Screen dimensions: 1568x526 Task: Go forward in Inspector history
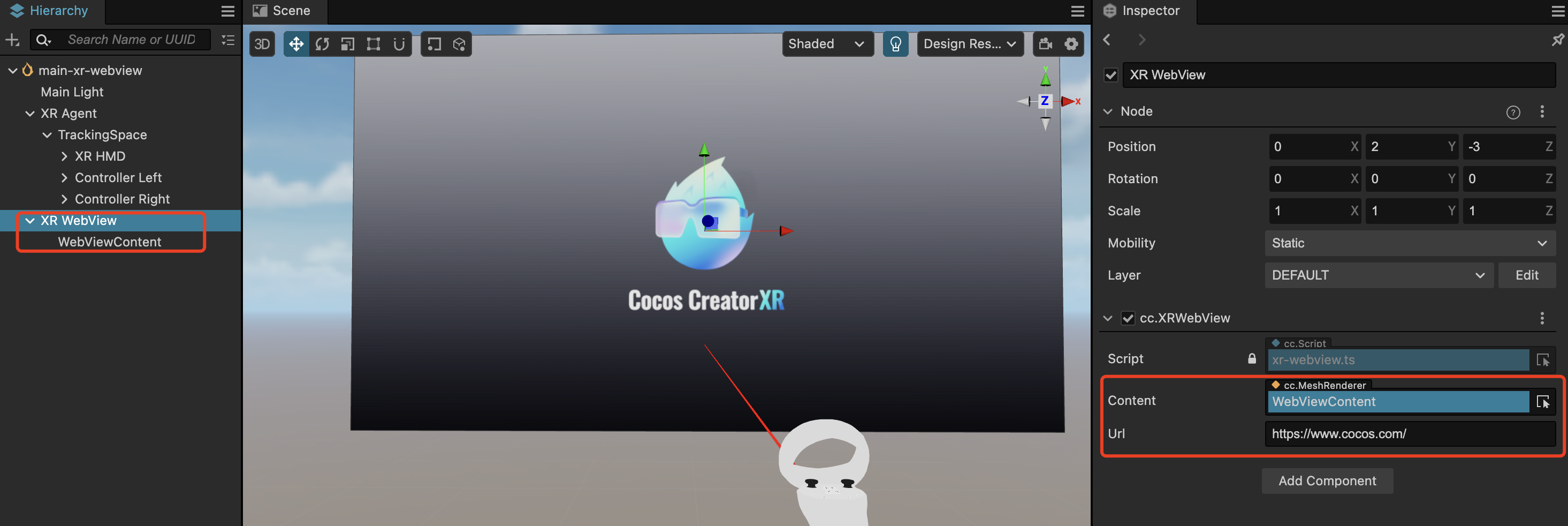coord(1141,40)
